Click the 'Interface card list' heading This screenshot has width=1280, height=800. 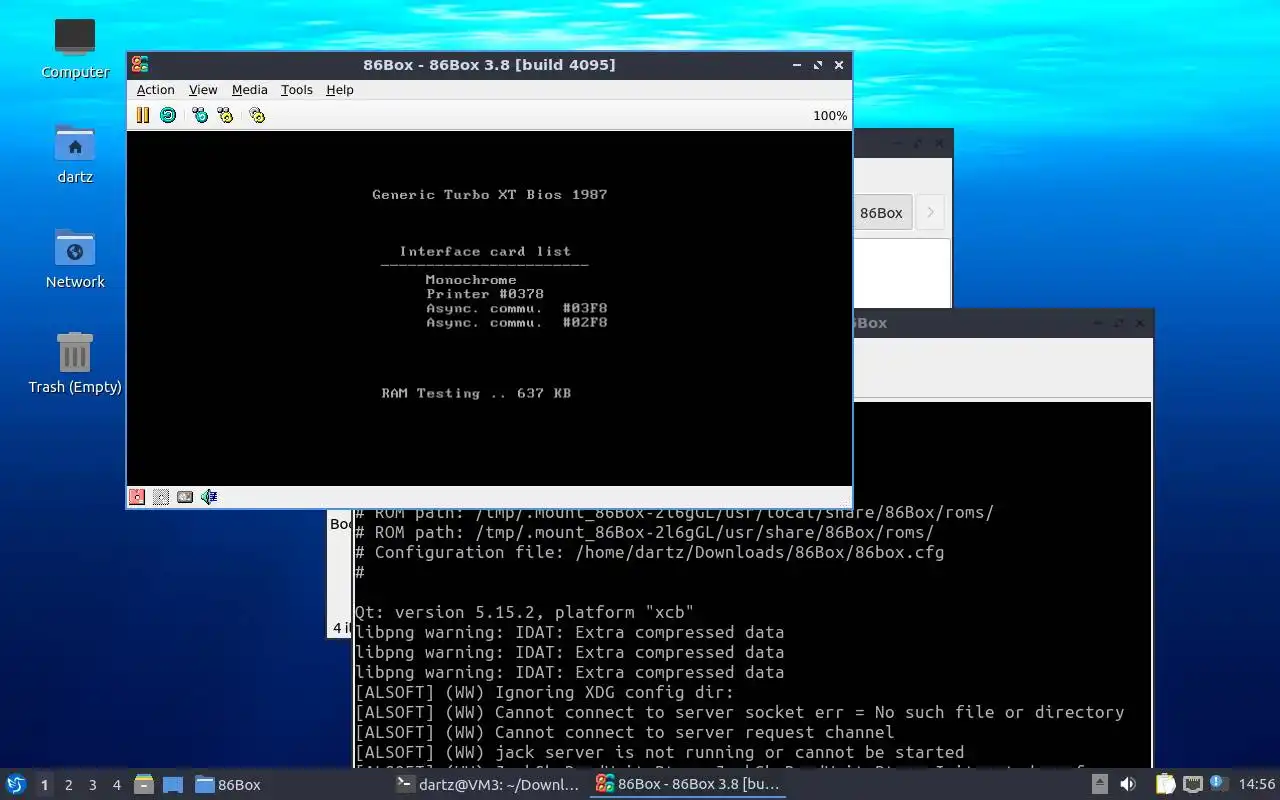click(x=485, y=252)
